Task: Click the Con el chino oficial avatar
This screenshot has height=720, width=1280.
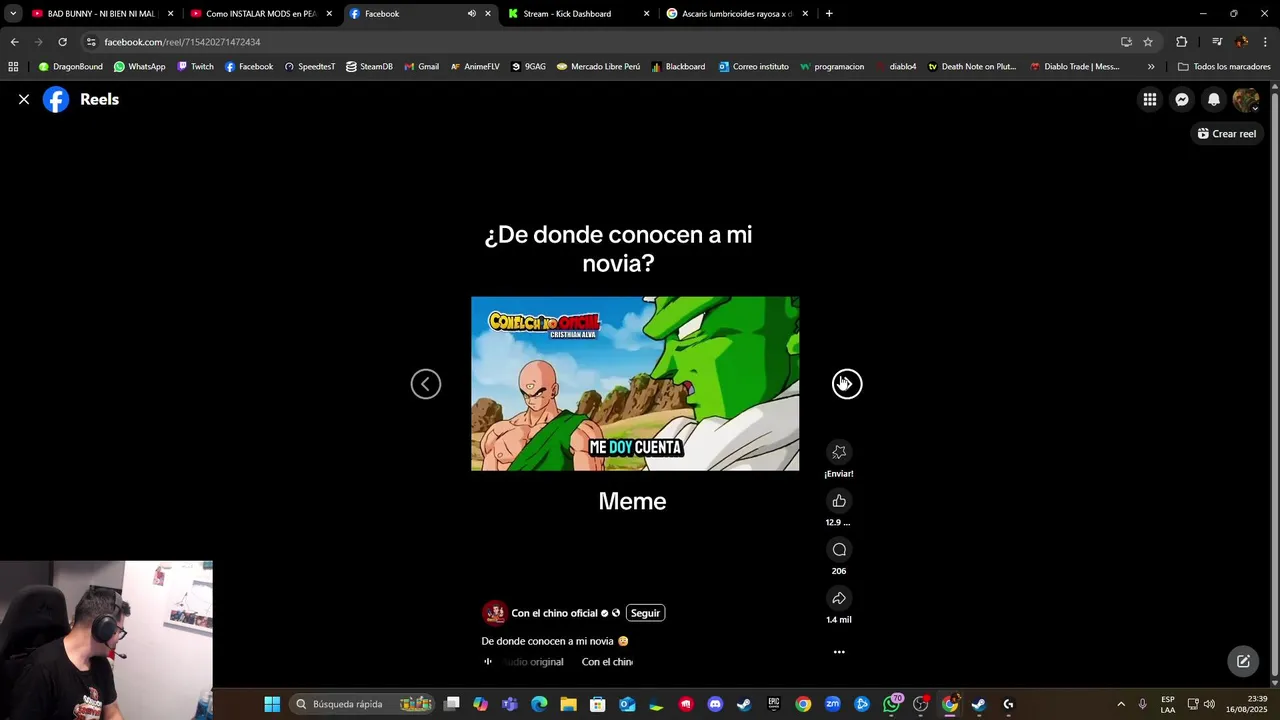Action: [x=494, y=613]
